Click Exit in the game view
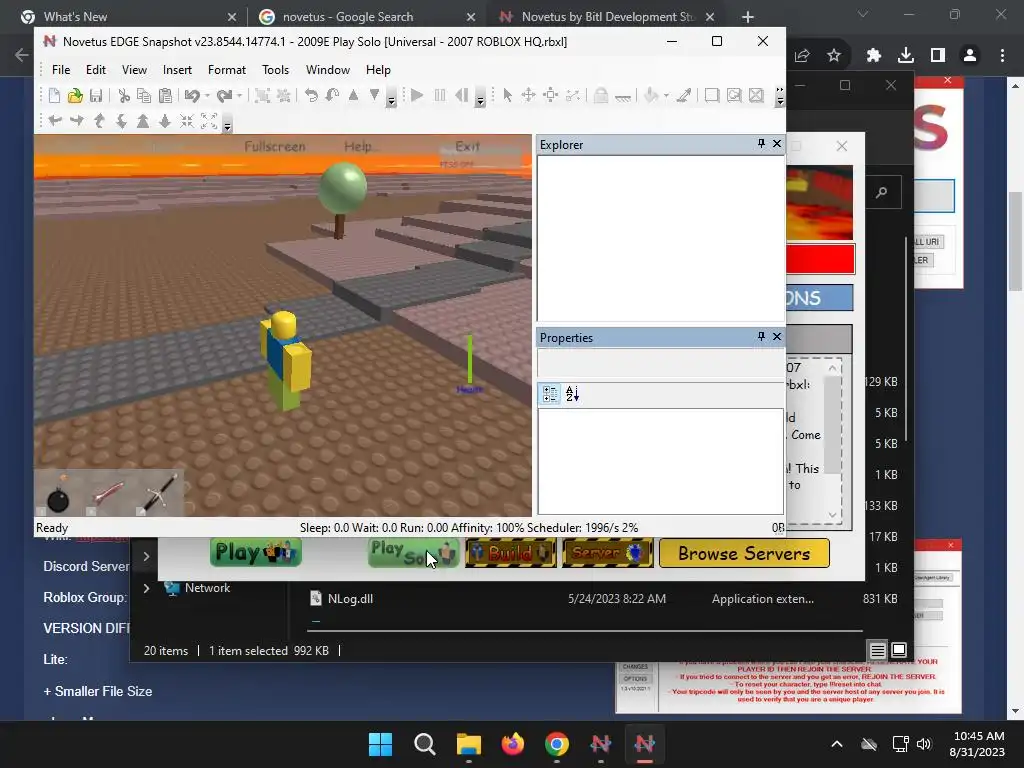 467,146
